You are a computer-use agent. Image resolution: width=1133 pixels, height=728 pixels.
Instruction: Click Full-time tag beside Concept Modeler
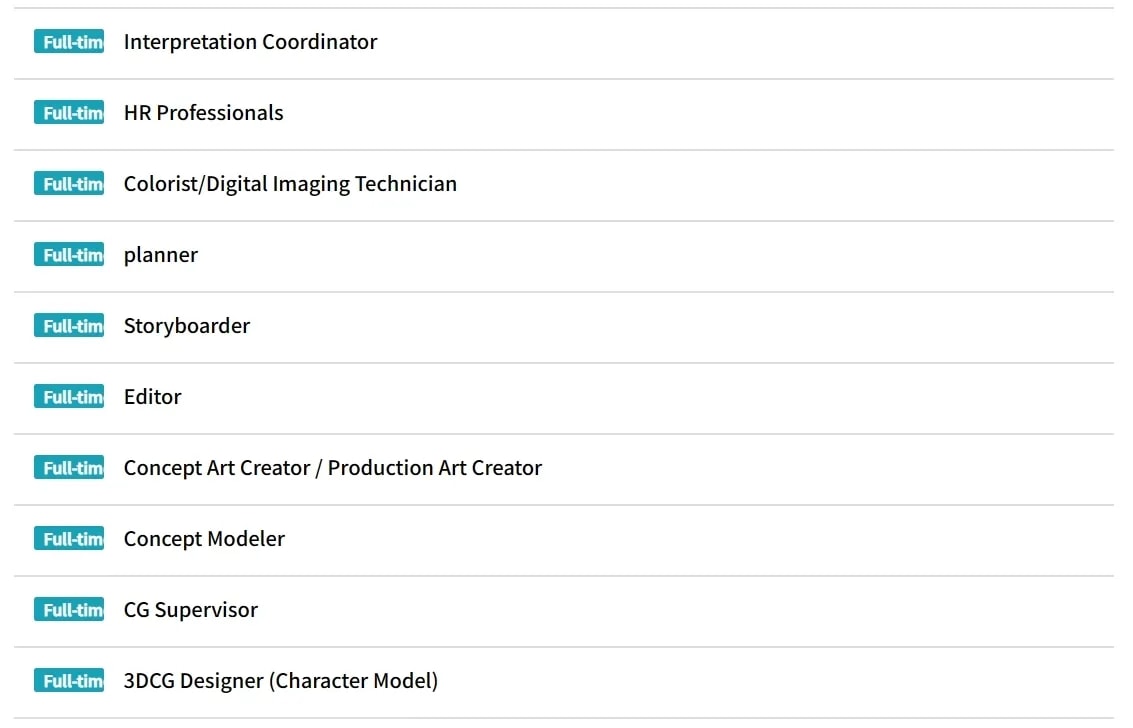click(69, 539)
